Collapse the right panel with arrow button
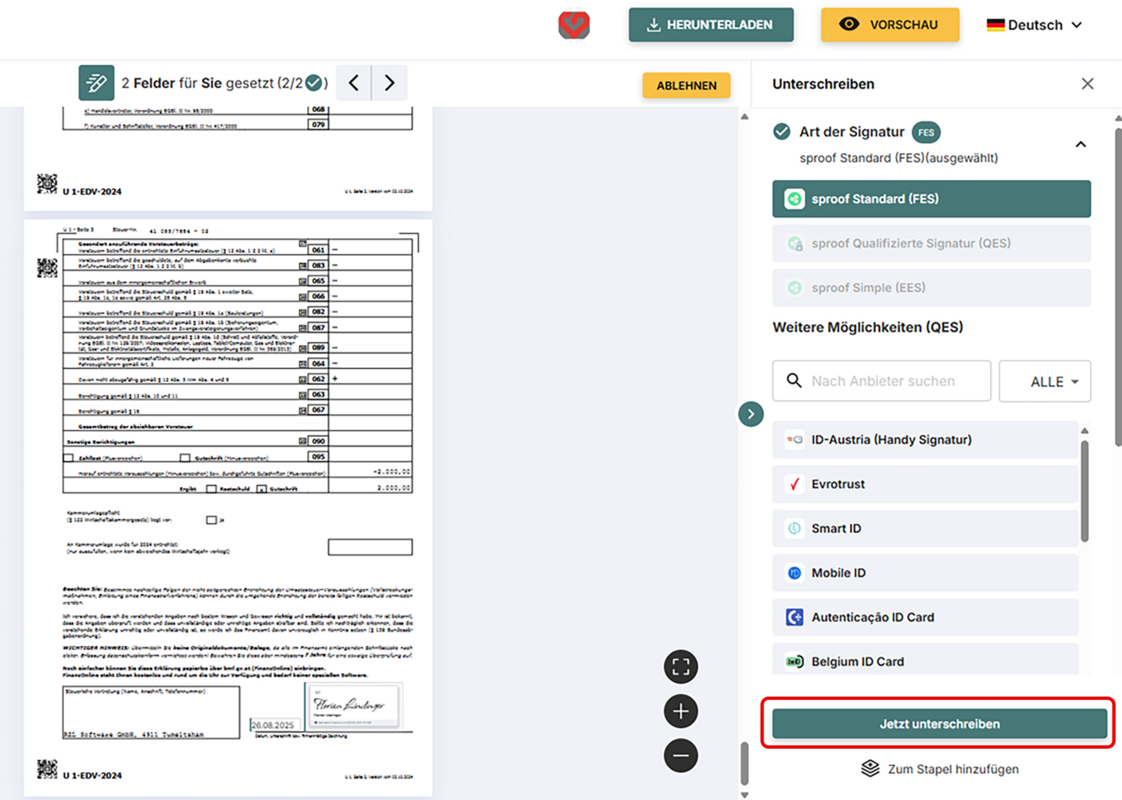This screenshot has width=1122, height=800. (x=751, y=414)
